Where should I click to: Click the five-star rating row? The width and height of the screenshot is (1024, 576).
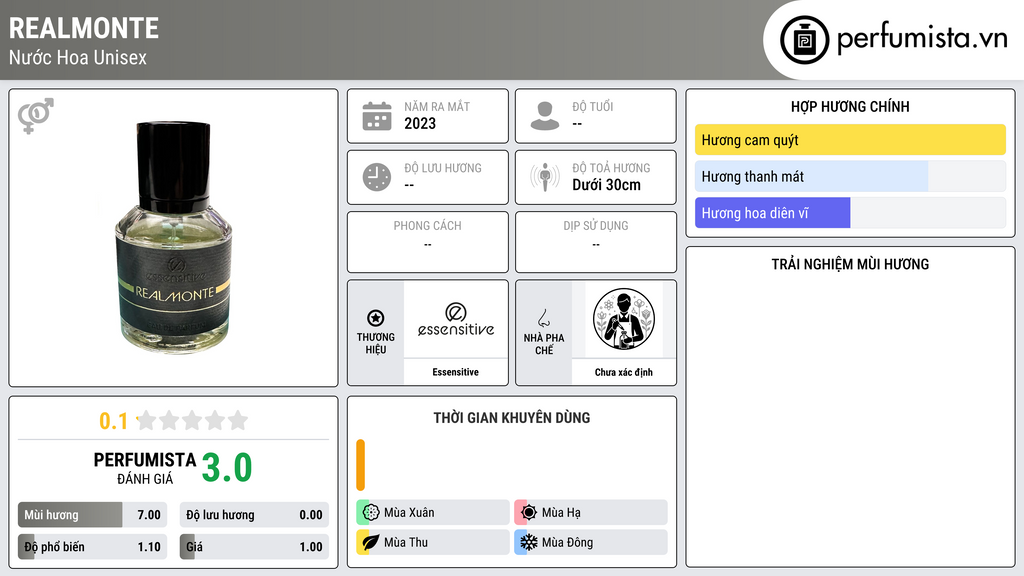click(x=192, y=420)
